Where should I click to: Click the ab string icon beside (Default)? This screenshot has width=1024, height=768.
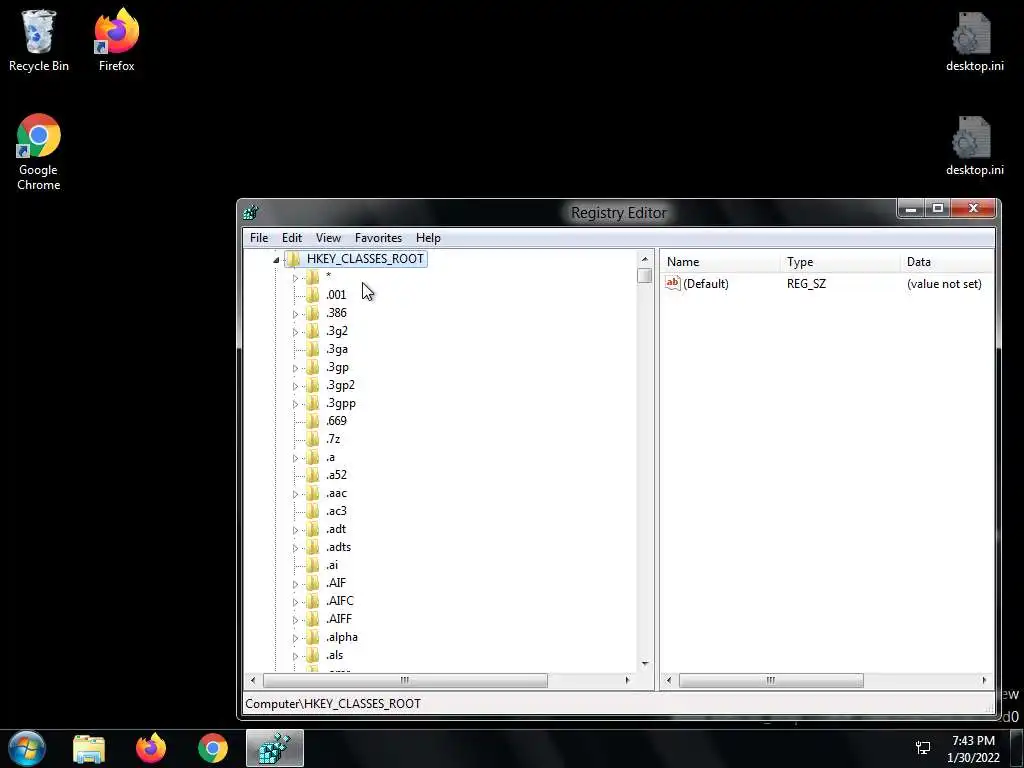coord(673,283)
